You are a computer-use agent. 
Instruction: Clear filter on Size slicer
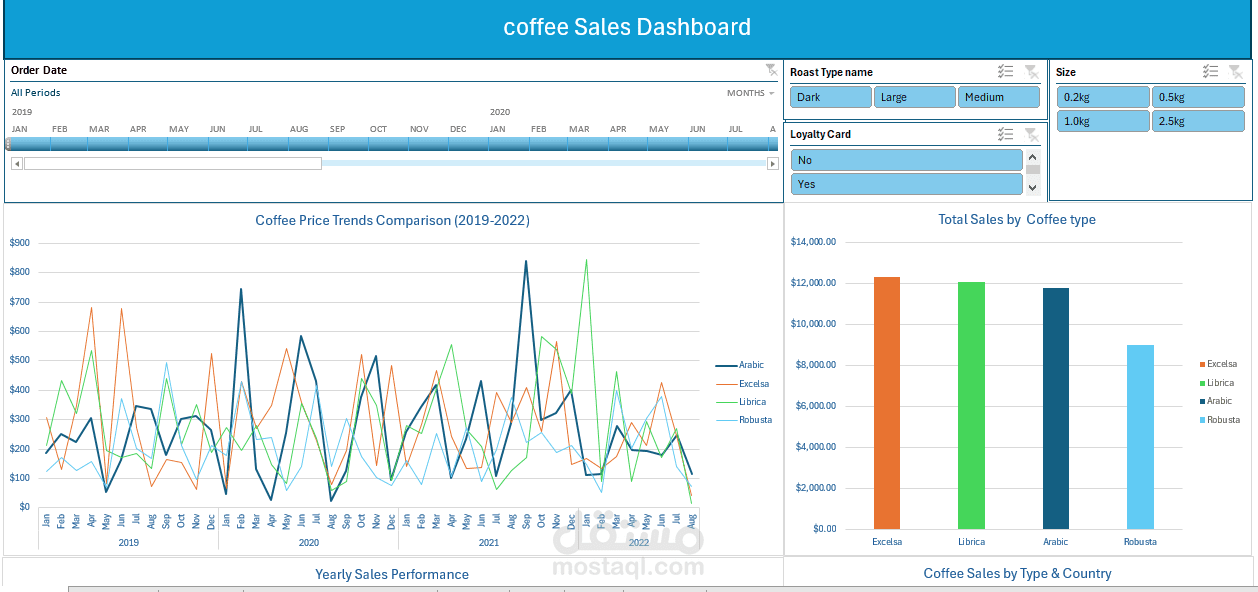[x=1236, y=72]
